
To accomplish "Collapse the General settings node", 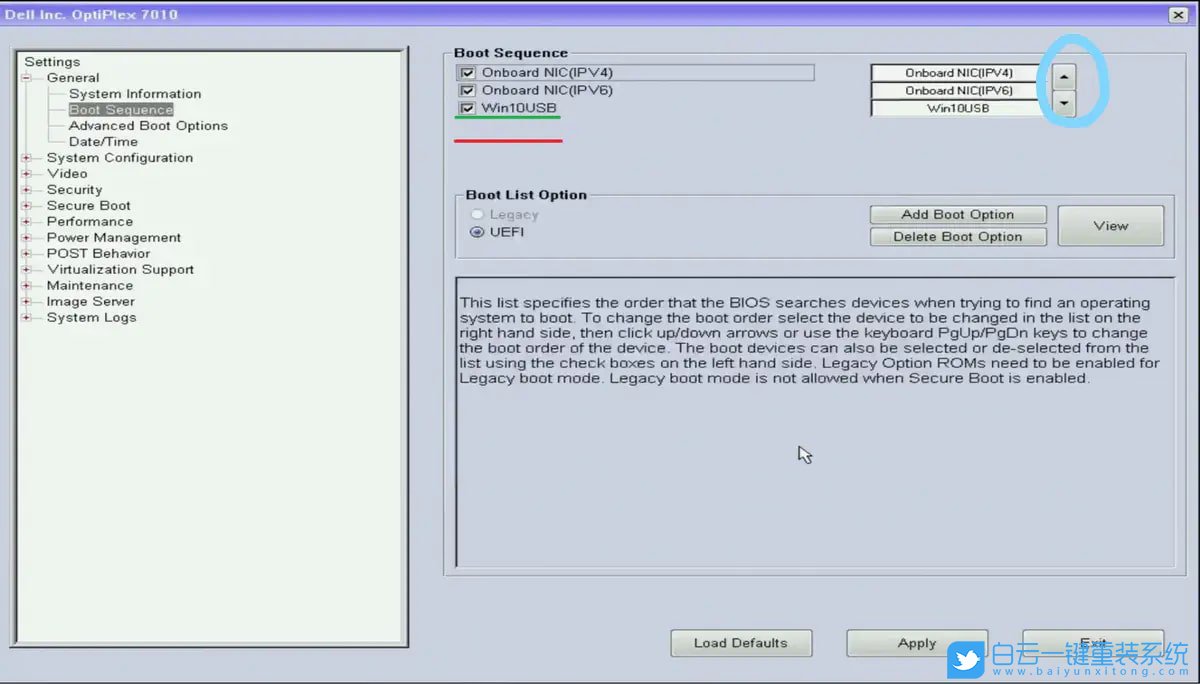I will click(27, 78).
